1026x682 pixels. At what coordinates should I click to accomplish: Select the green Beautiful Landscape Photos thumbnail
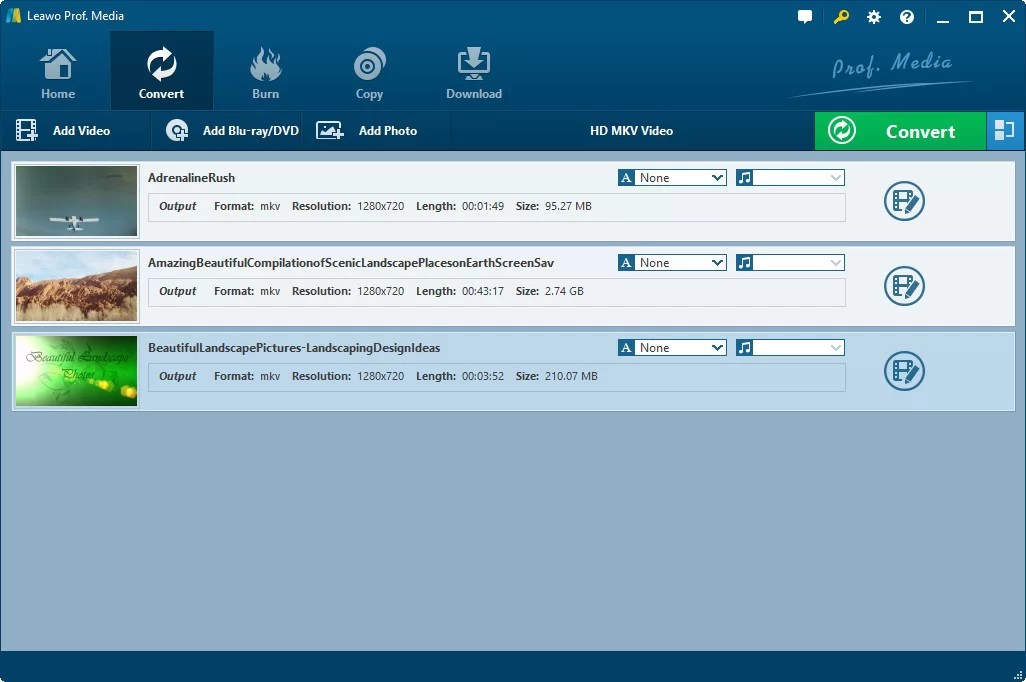tap(77, 371)
